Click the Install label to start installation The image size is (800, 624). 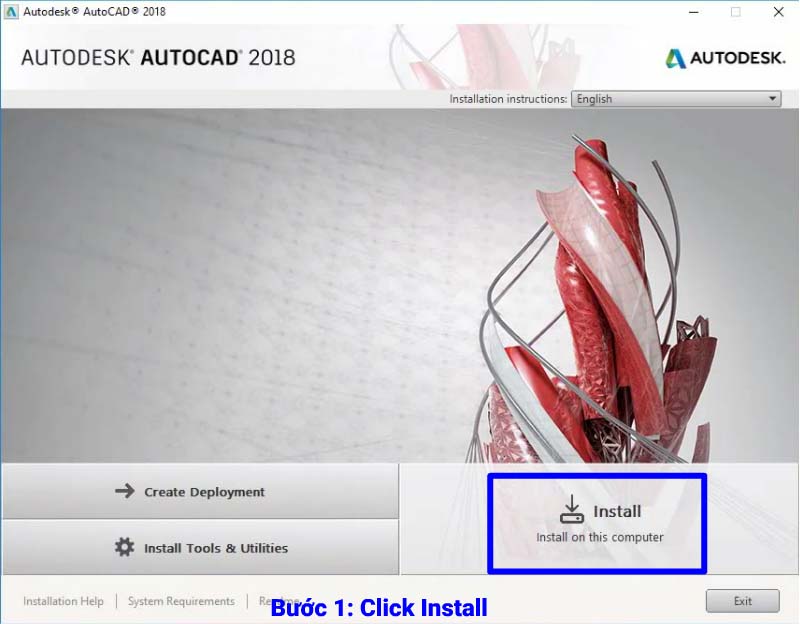coord(617,511)
